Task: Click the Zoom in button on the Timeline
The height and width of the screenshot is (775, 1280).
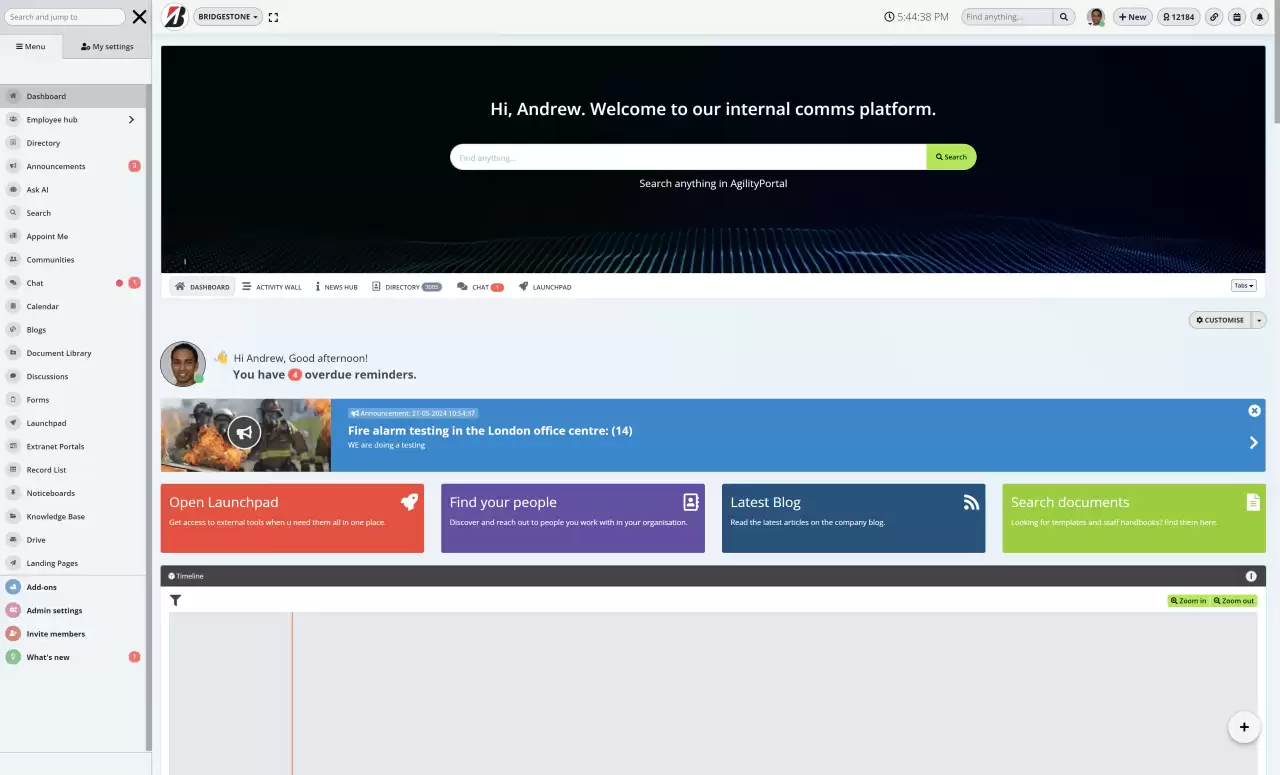Action: click(x=1189, y=600)
